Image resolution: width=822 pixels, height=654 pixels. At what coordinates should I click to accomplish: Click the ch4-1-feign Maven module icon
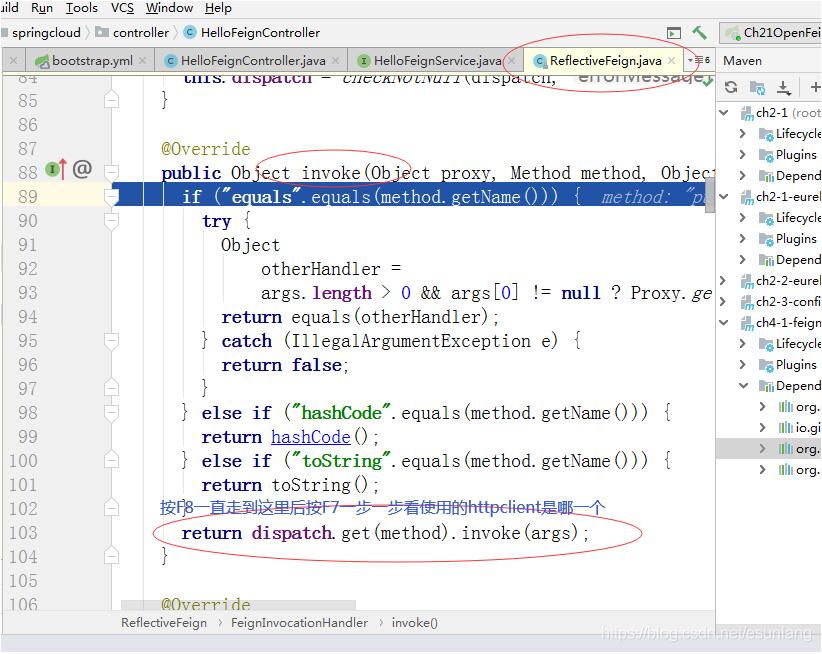(x=747, y=323)
